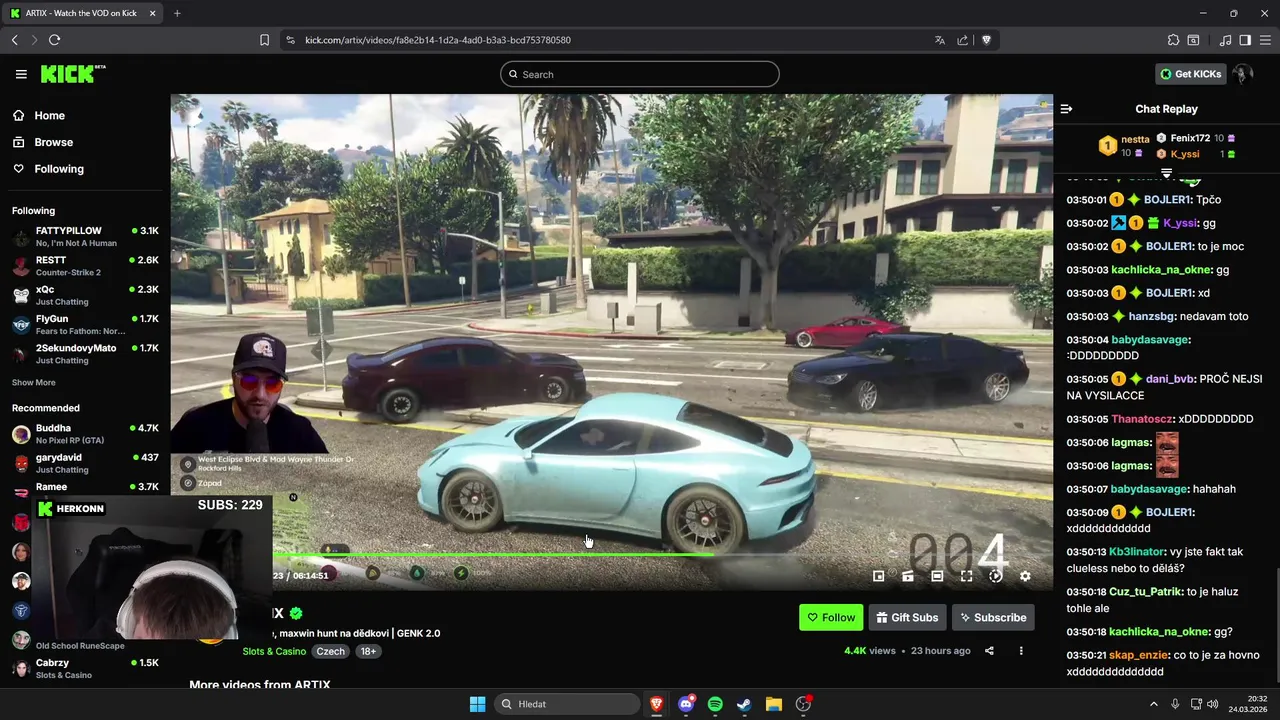Open Cabrzy recommended channel
The image size is (1280, 720).
(x=85, y=669)
